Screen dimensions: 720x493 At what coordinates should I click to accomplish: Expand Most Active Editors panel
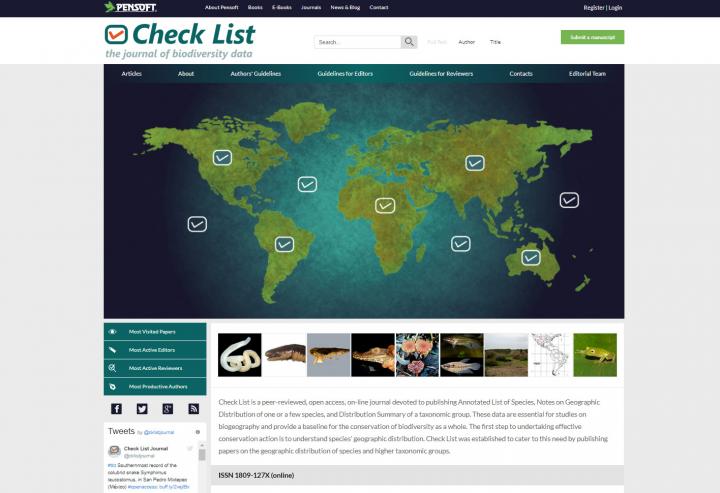pos(155,350)
